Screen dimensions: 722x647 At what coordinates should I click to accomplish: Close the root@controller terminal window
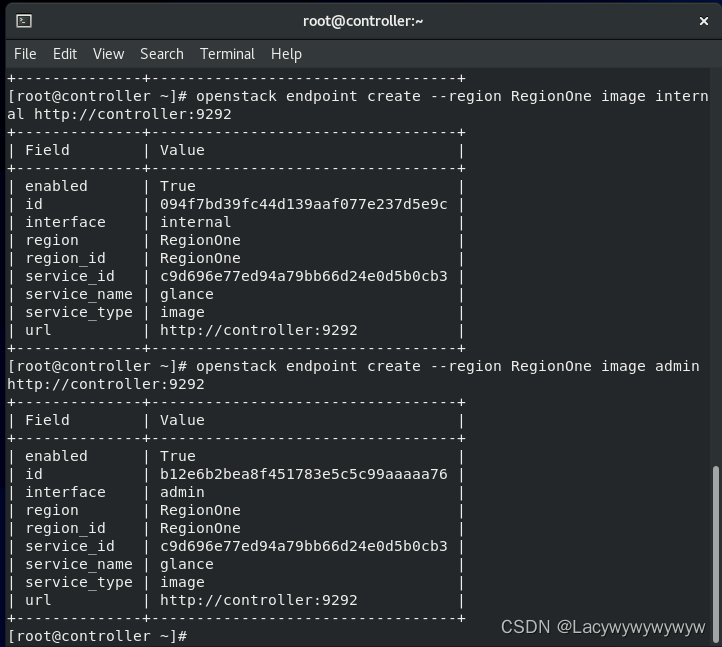(x=704, y=21)
